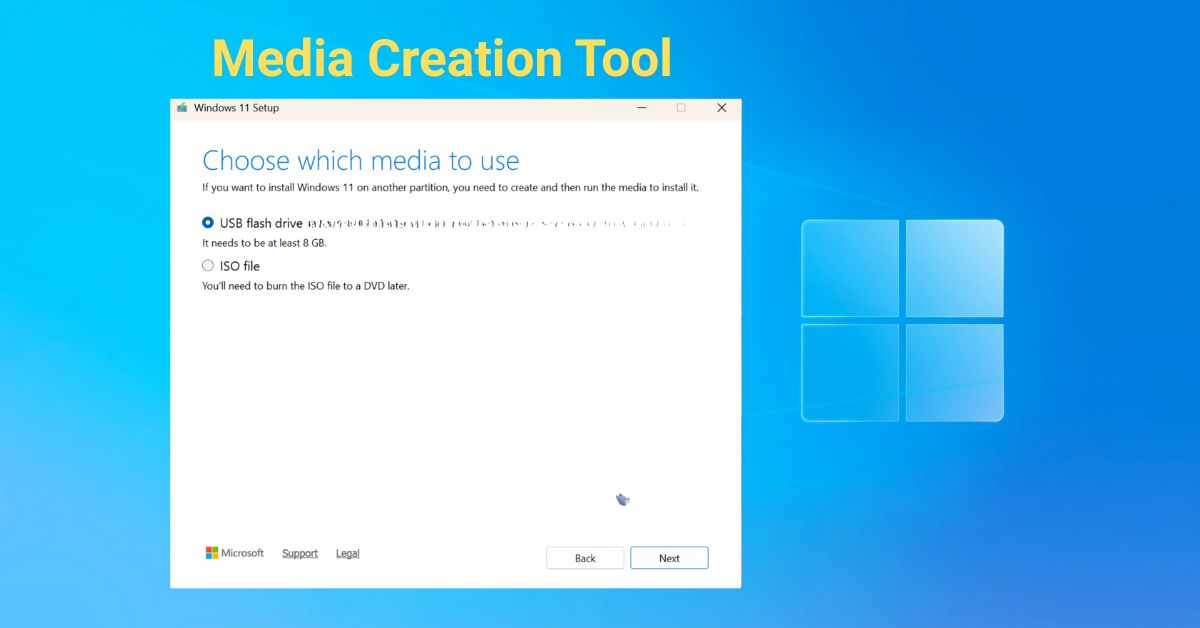The width and height of the screenshot is (1200, 628).
Task: Click the top-left pane of the Windows logo
Action: [x=849, y=267]
